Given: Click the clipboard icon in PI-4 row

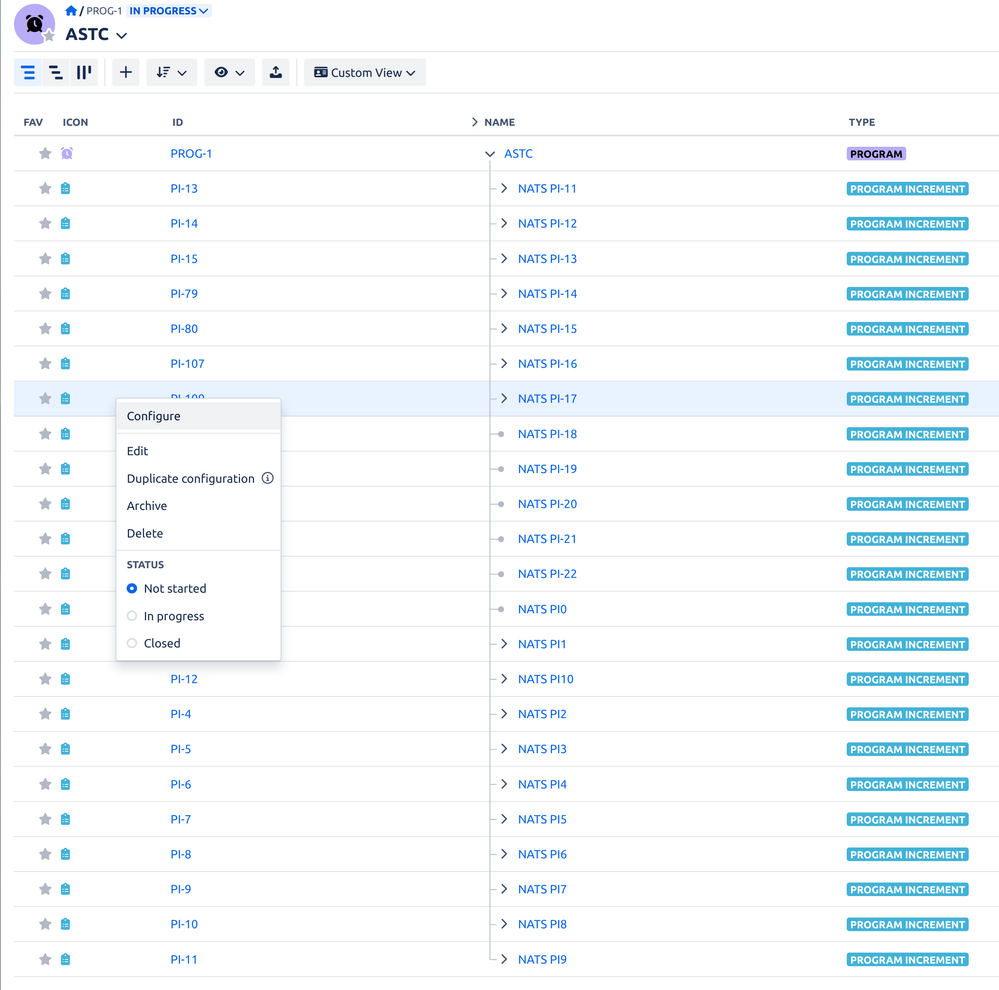Looking at the screenshot, I should pyautogui.click(x=66, y=714).
